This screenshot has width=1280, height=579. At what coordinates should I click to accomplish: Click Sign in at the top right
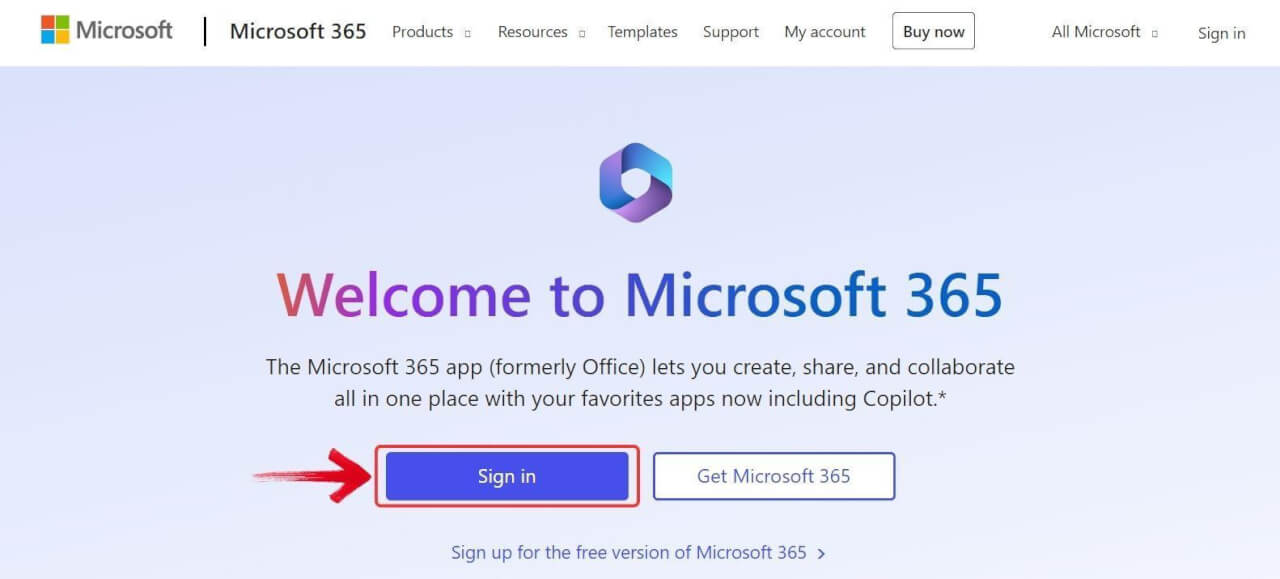coord(1221,33)
